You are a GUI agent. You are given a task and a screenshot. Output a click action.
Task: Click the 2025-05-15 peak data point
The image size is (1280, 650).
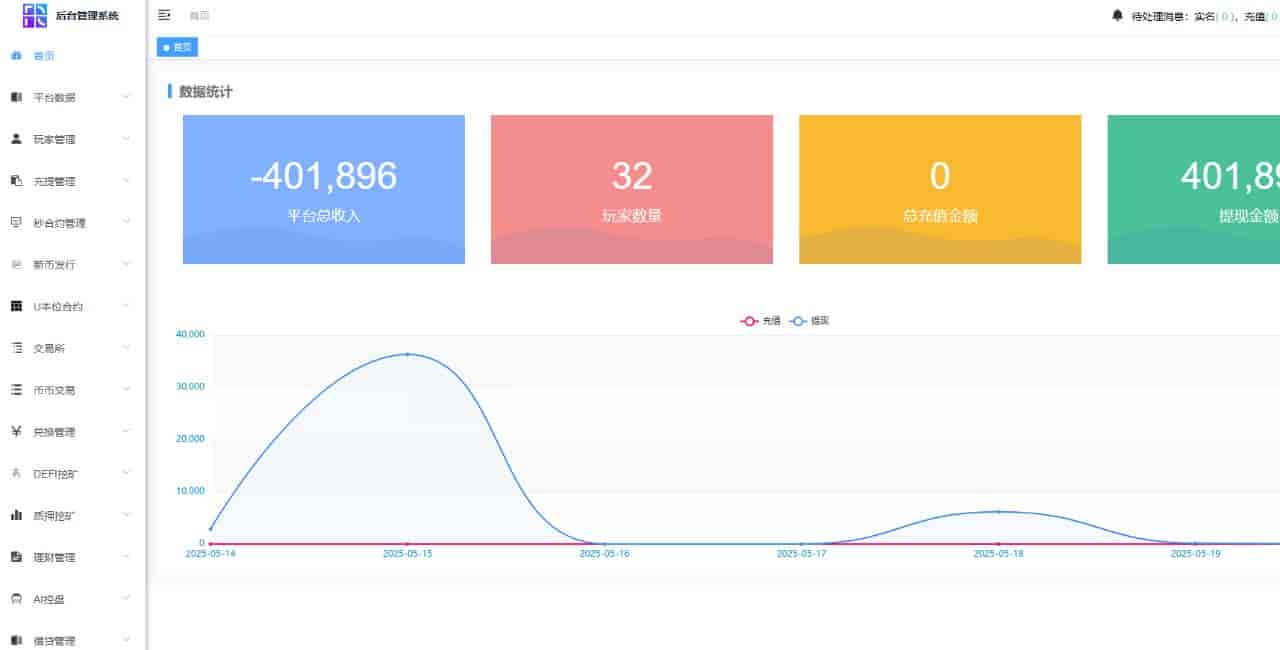click(407, 354)
